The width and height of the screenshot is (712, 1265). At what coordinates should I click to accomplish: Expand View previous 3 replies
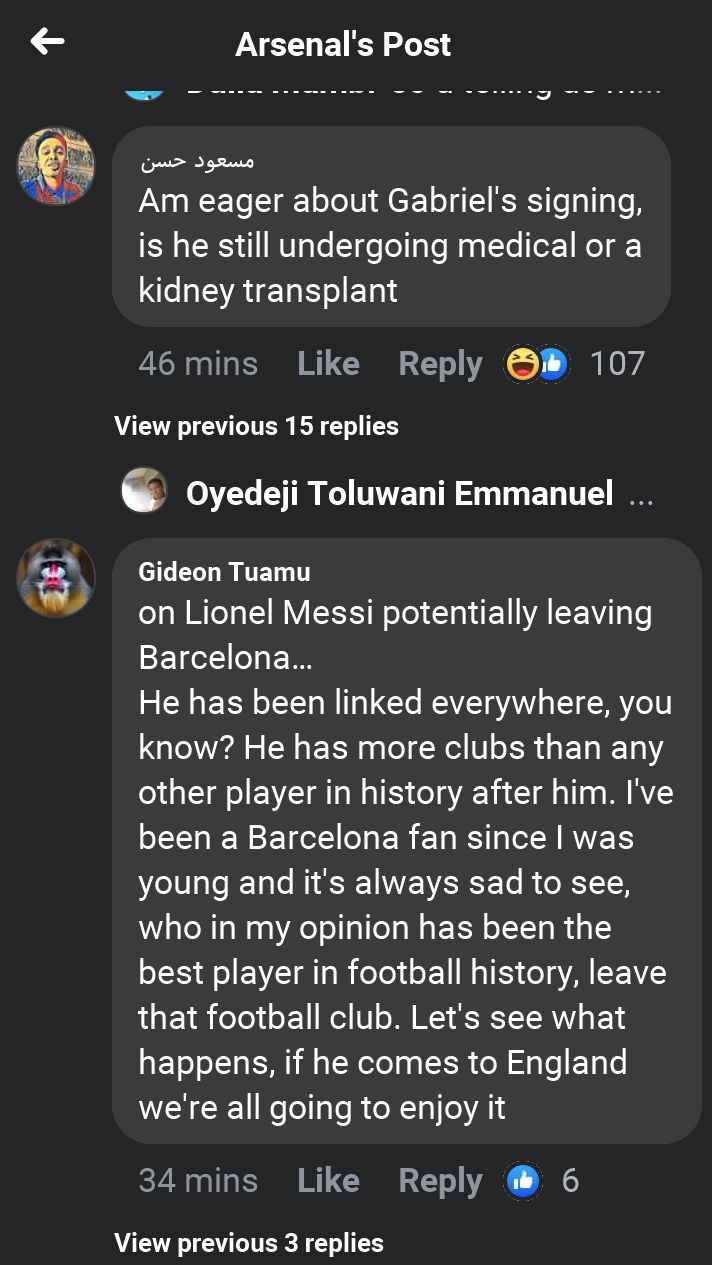point(249,1243)
